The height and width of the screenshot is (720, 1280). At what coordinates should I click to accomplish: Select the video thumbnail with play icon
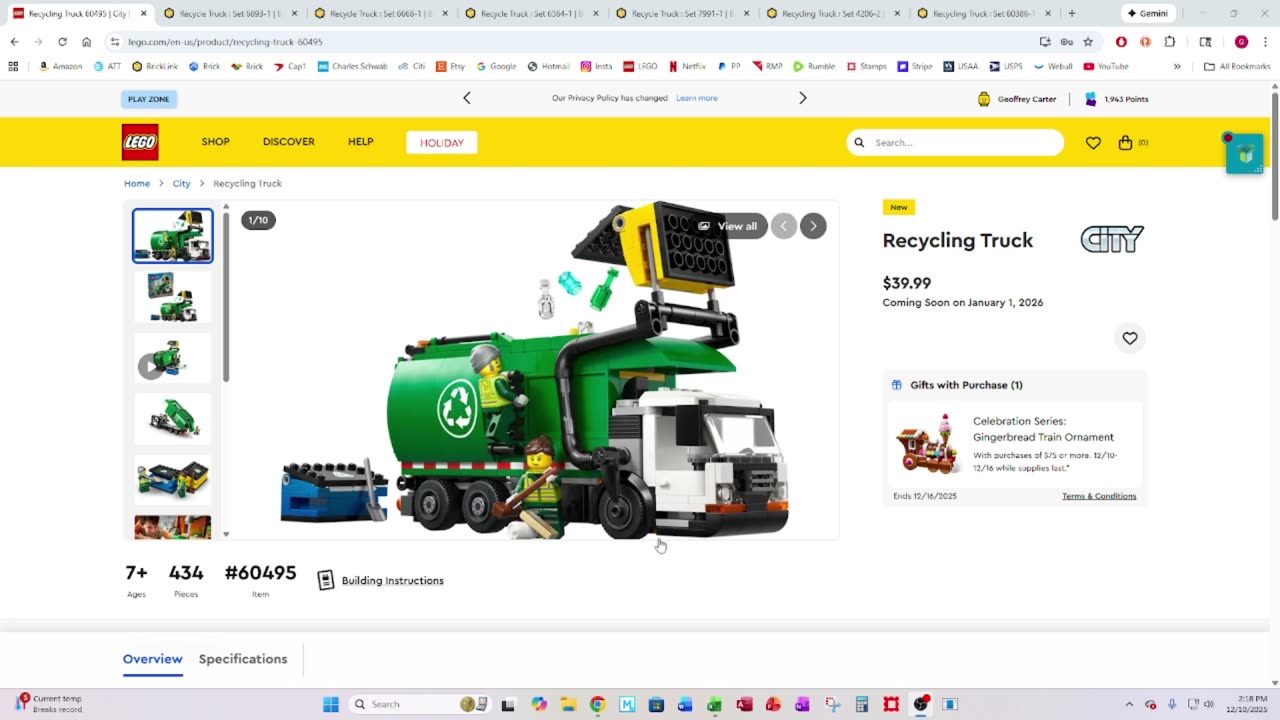173,358
